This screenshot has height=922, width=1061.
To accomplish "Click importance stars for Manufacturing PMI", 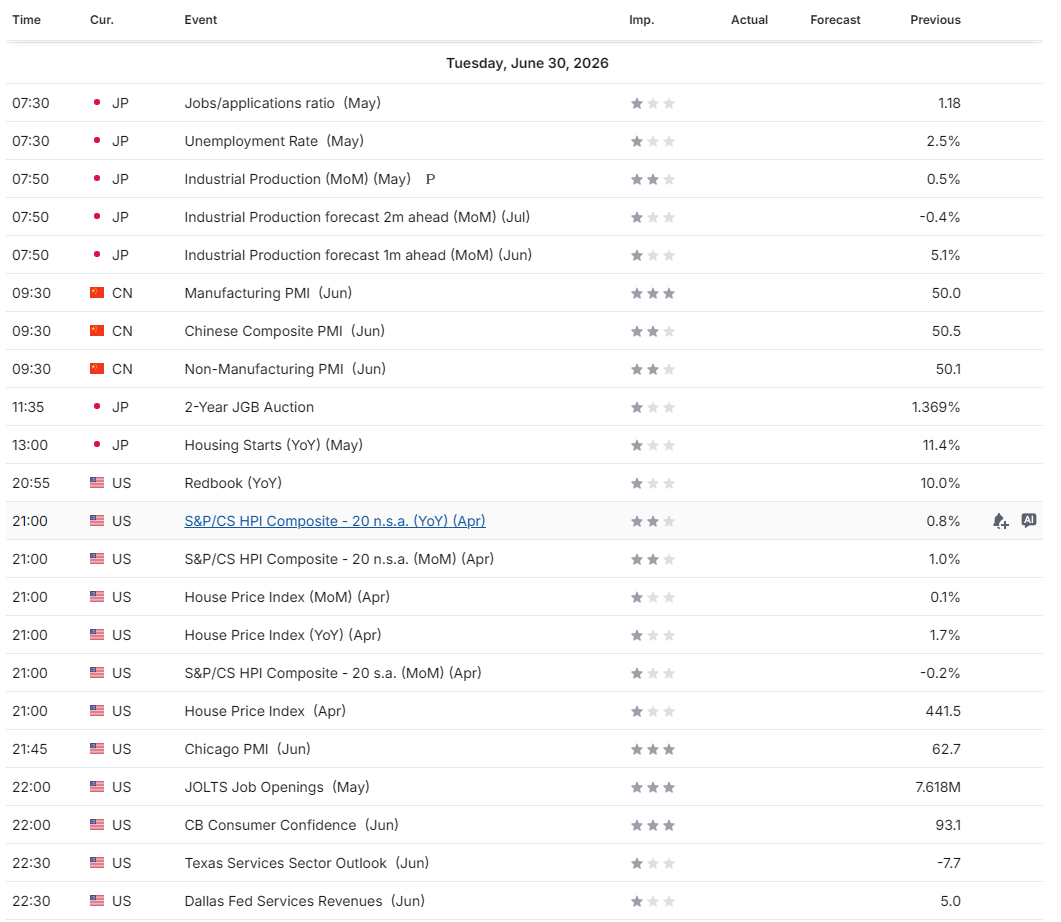I will click(x=653, y=293).
